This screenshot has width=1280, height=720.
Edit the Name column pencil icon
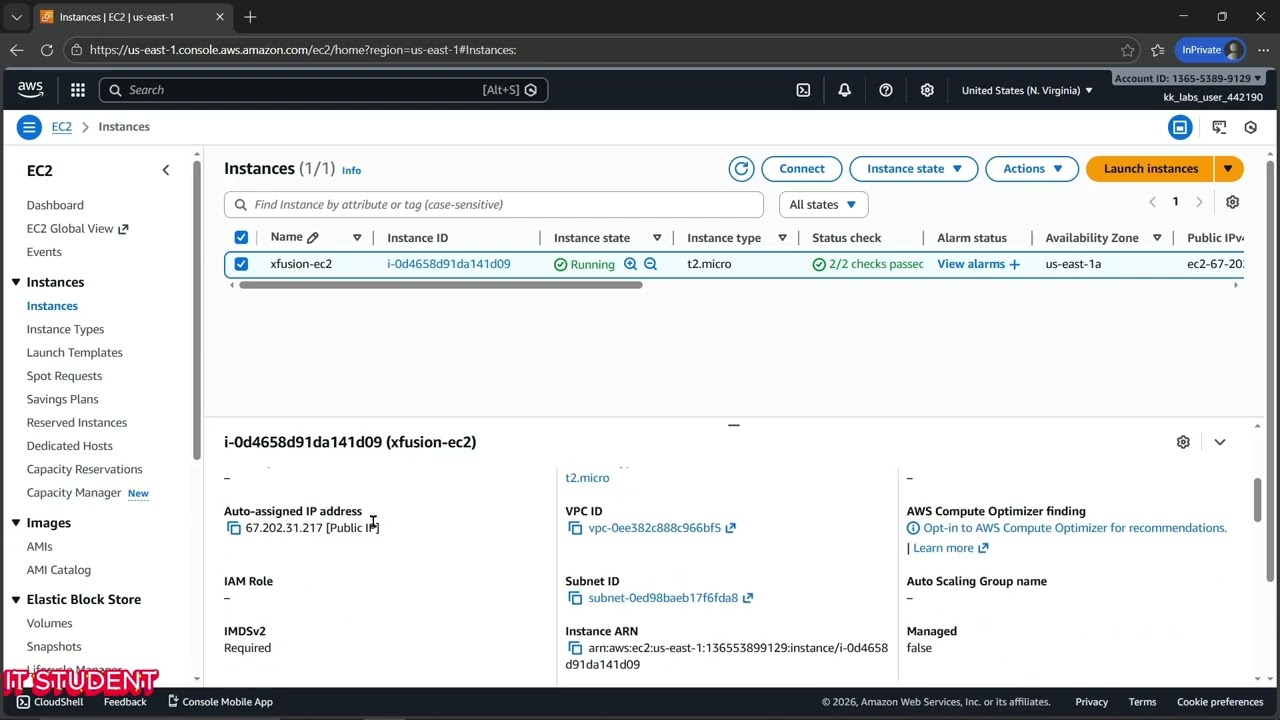coord(313,238)
